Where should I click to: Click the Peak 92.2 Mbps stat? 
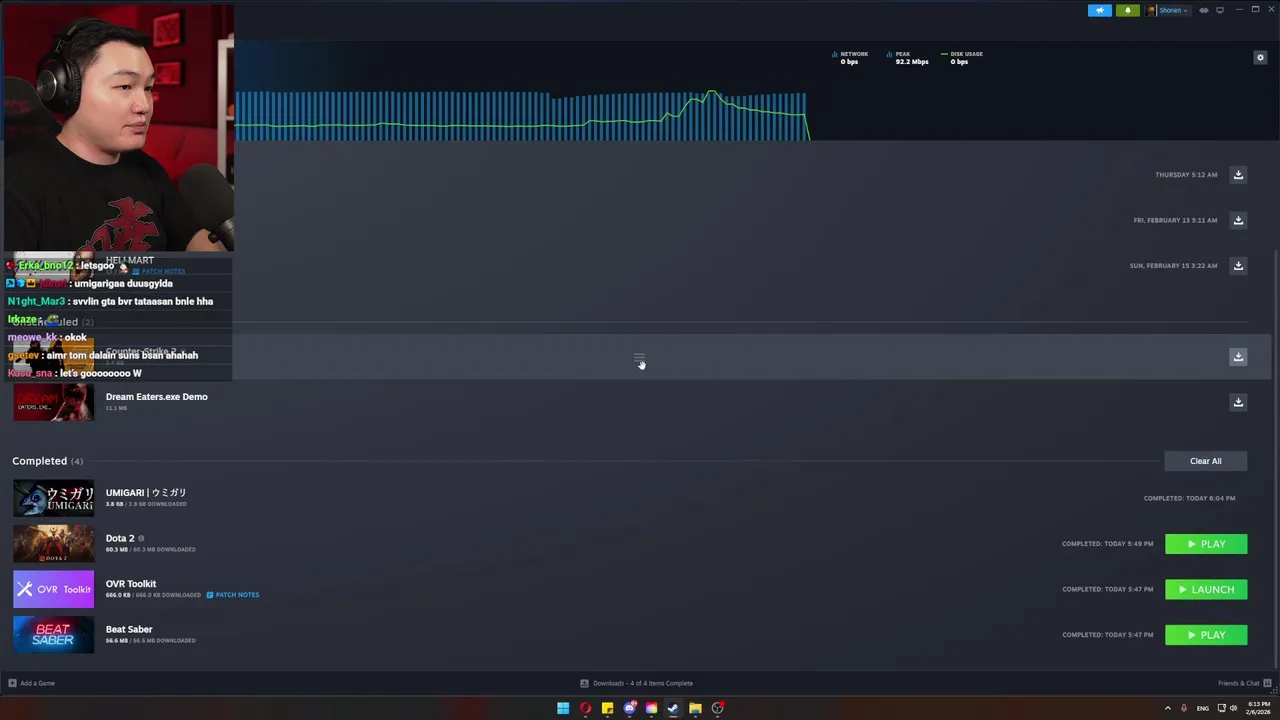[x=908, y=58]
